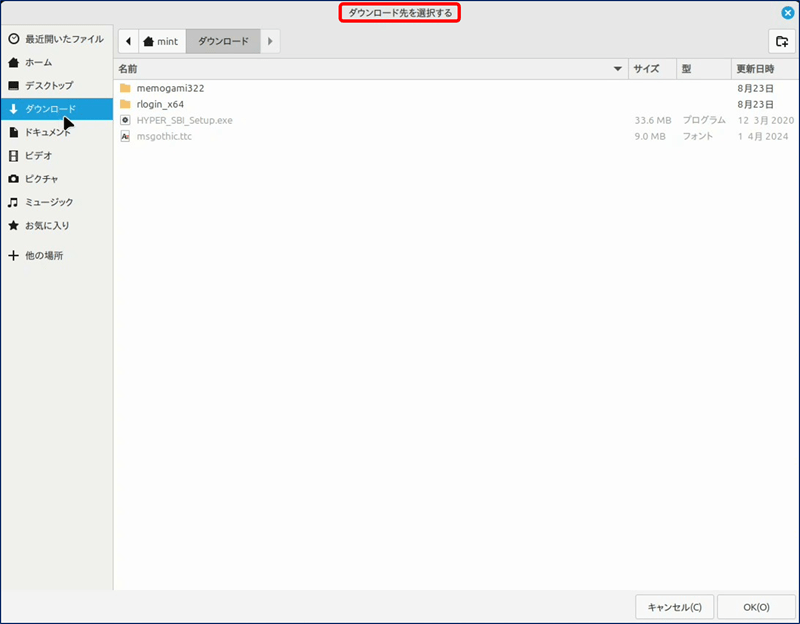Click the プログラム type cell
800x624 pixels.
click(704, 120)
